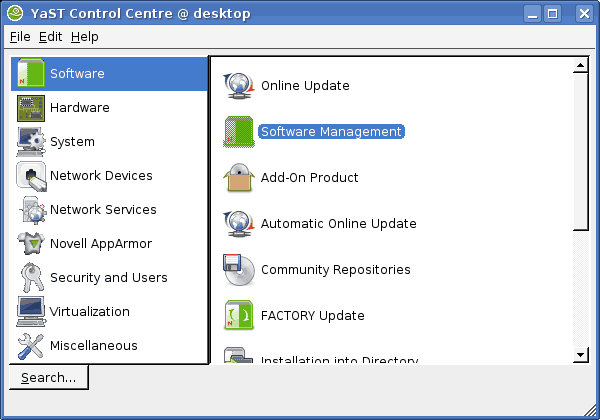The image size is (600, 420).
Task: Open the File menu
Action: click(x=20, y=37)
